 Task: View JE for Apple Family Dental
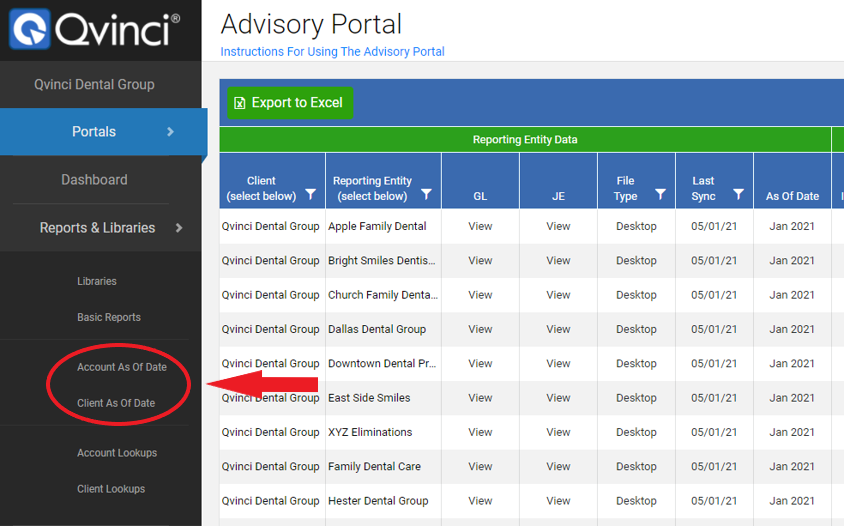point(558,226)
